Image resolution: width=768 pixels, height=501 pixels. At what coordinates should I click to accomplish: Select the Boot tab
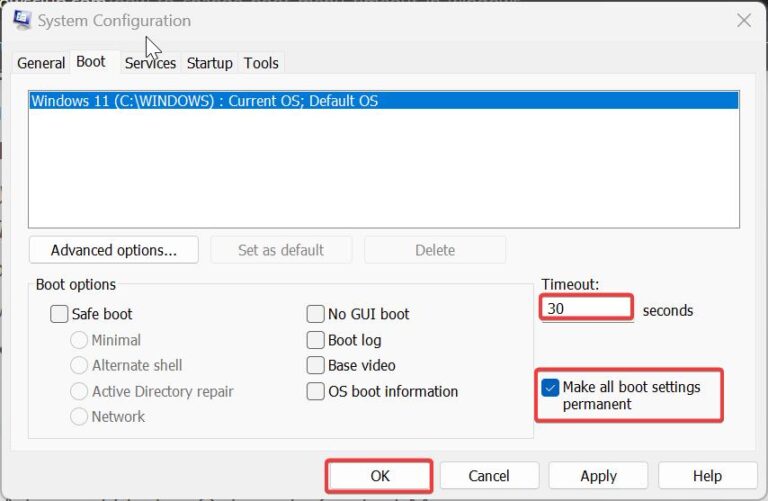91,62
